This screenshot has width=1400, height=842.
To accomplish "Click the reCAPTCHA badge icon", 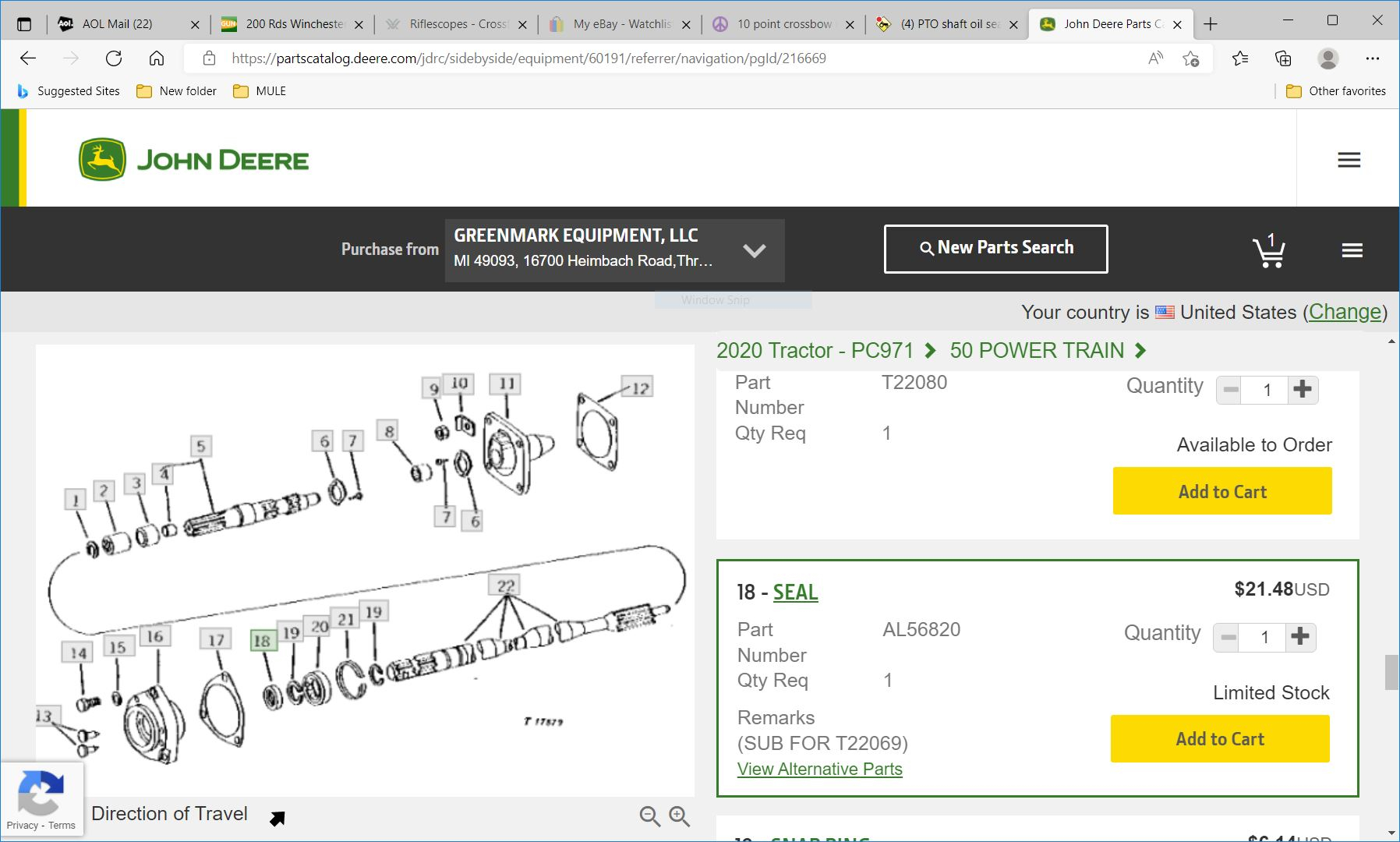I will click(41, 792).
